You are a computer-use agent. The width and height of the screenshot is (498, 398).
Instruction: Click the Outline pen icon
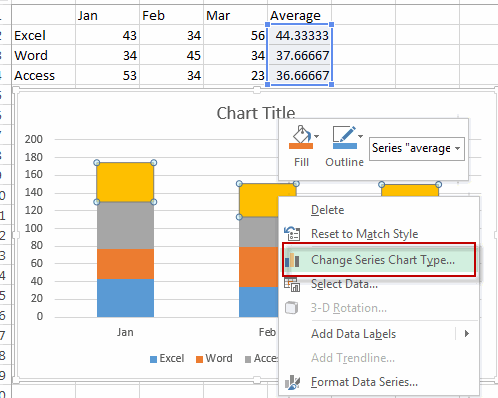pyautogui.click(x=345, y=137)
